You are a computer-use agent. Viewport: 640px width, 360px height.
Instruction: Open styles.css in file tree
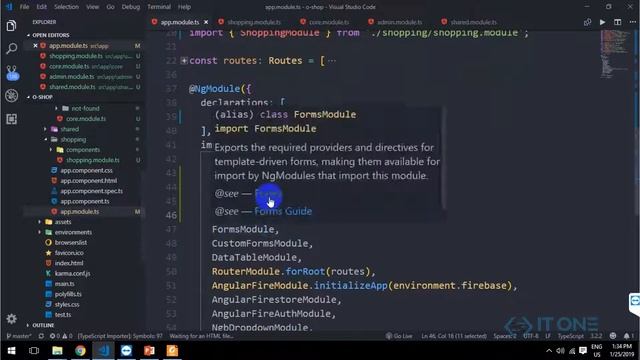click(67, 304)
